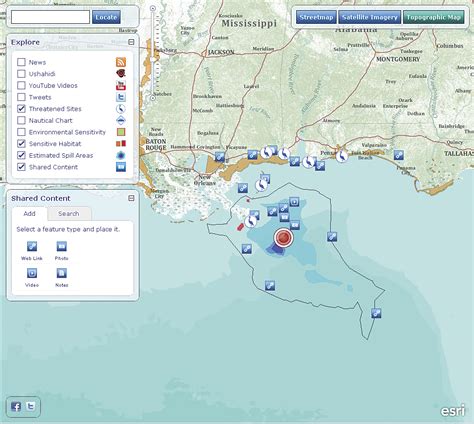Click the Facebook share icon

(x=16, y=406)
